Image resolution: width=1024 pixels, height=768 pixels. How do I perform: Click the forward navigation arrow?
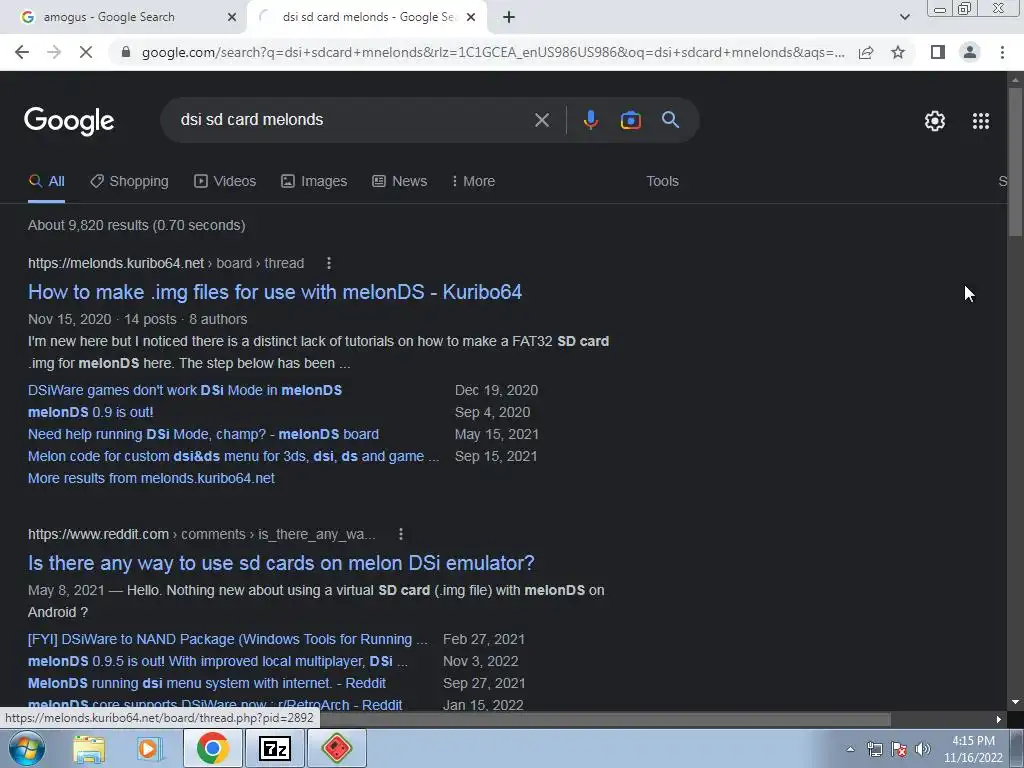(x=54, y=52)
